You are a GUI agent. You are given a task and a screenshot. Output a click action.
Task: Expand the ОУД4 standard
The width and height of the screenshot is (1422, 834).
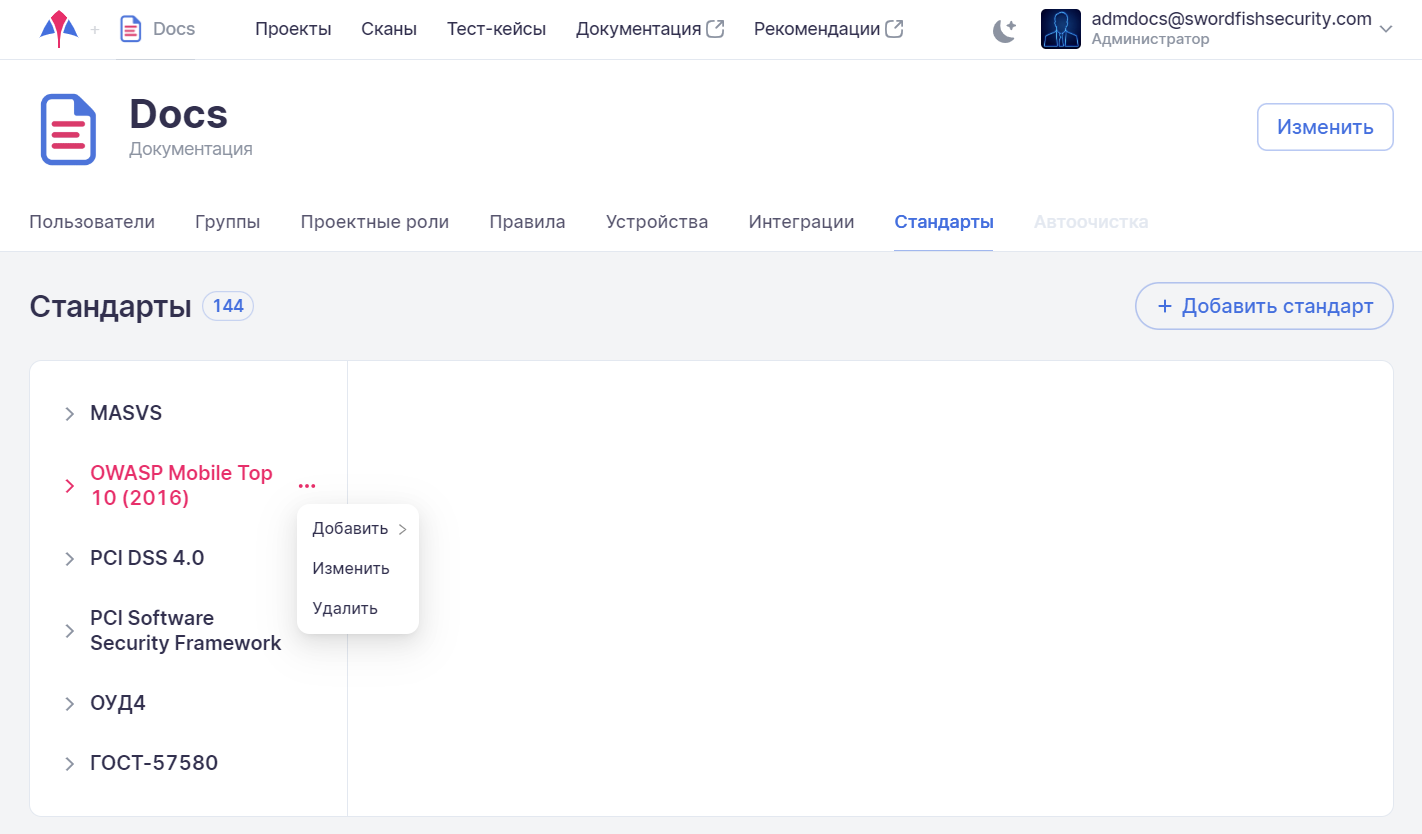(70, 704)
